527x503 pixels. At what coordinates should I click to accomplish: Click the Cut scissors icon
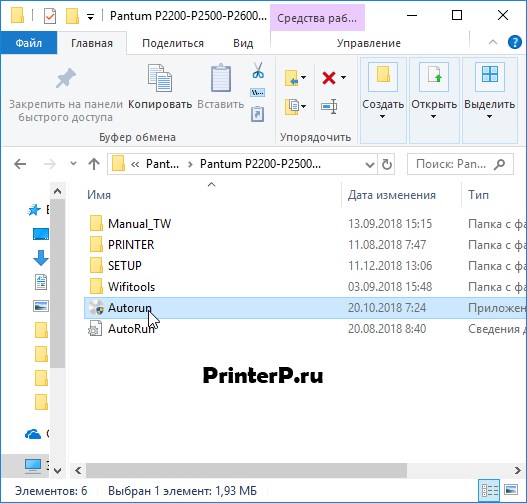[258, 70]
